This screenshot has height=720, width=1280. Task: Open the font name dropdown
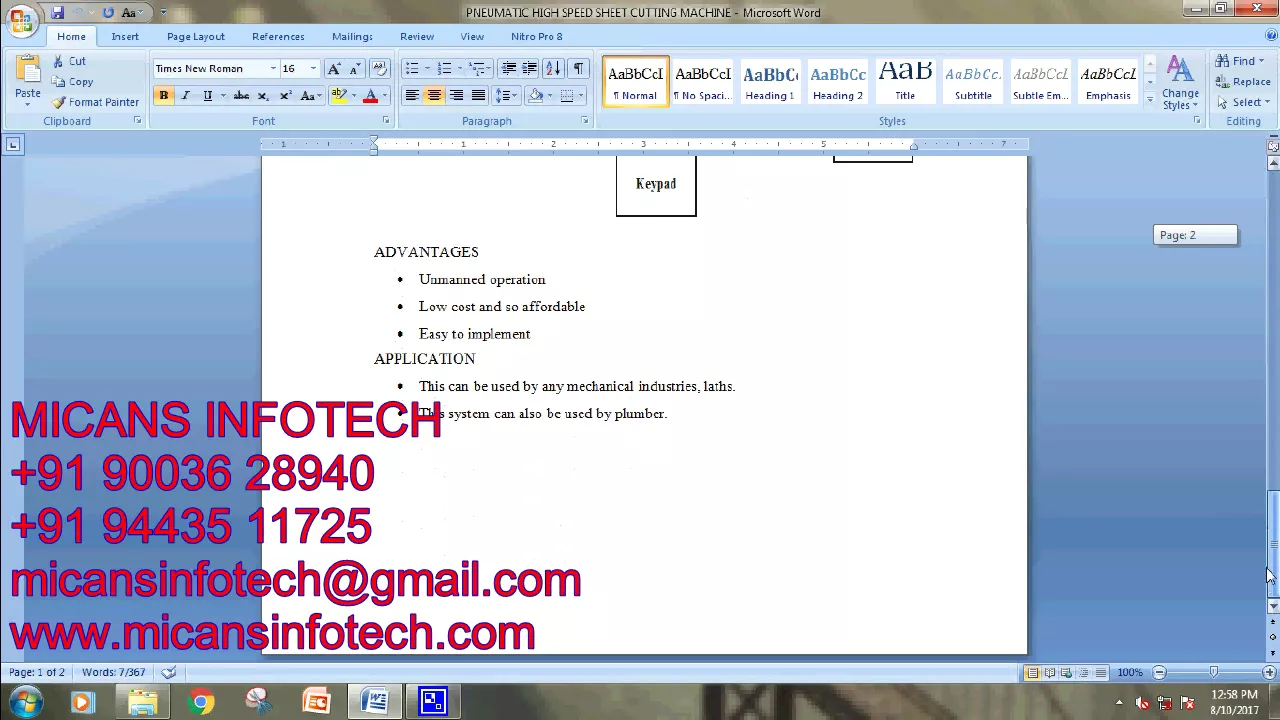[x=272, y=69]
